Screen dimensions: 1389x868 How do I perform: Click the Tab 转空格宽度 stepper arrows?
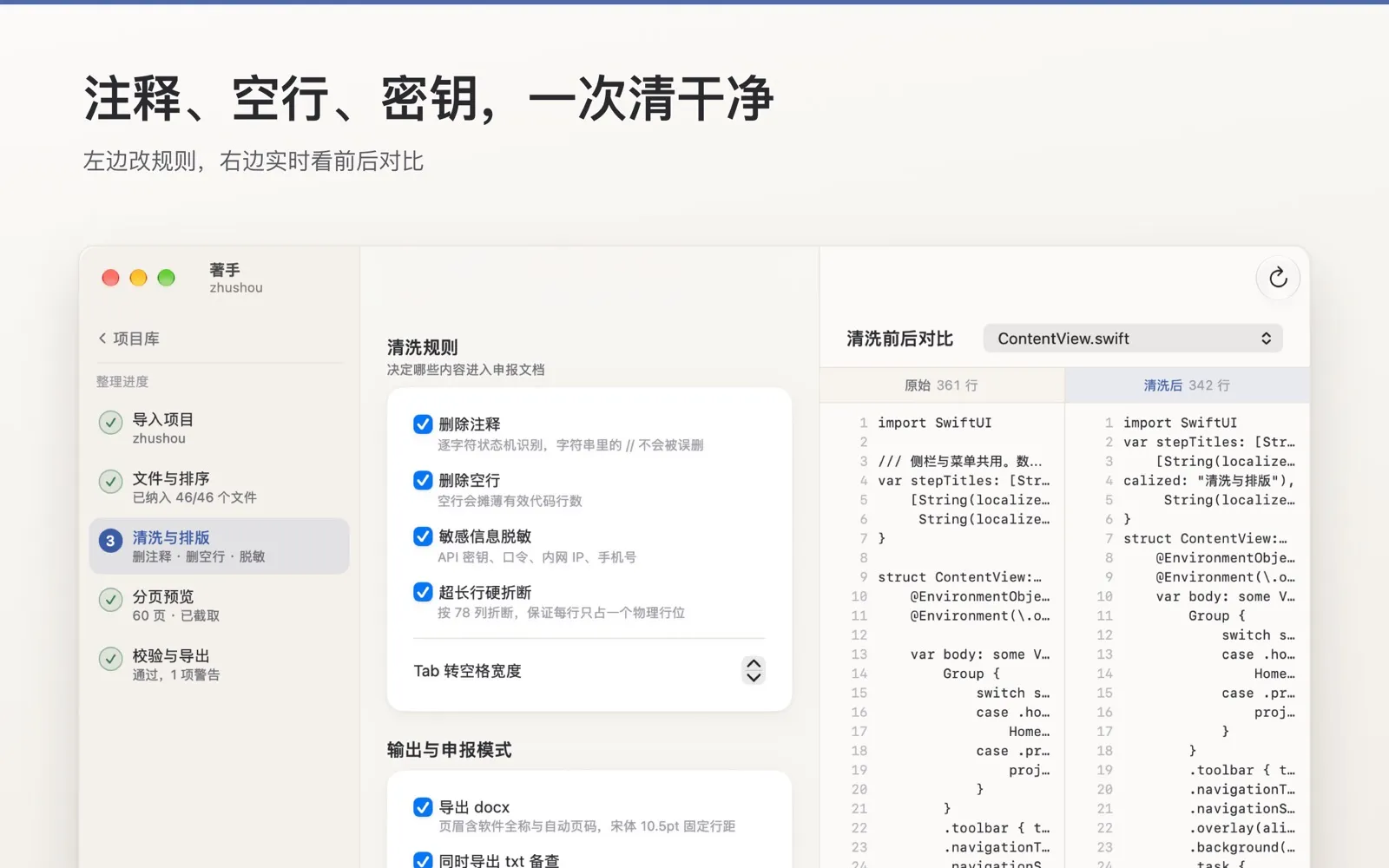click(754, 671)
